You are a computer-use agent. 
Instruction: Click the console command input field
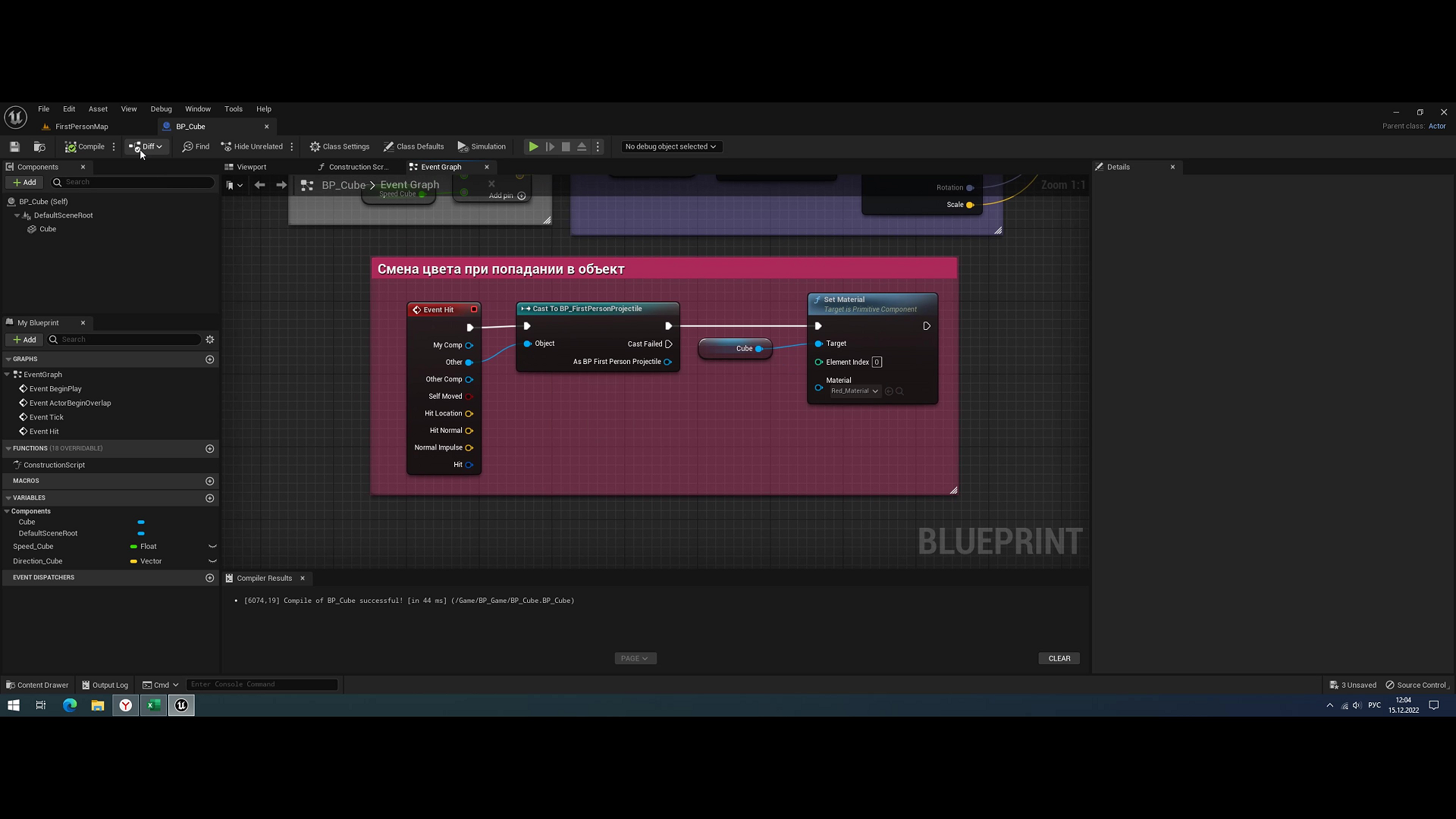(x=262, y=684)
